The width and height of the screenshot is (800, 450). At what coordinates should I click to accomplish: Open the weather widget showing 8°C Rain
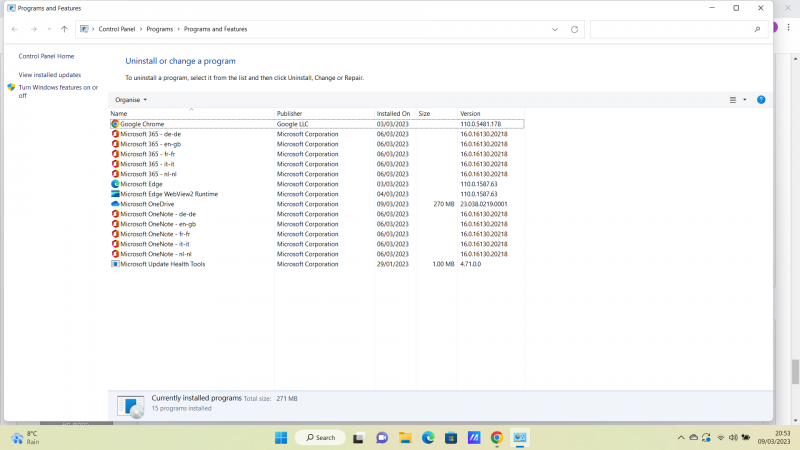pos(26,438)
